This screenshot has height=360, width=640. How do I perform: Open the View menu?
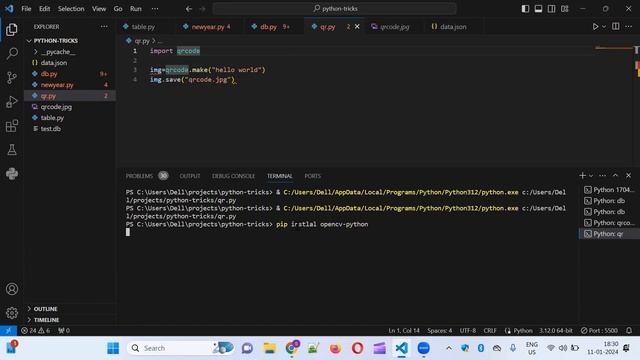point(99,9)
